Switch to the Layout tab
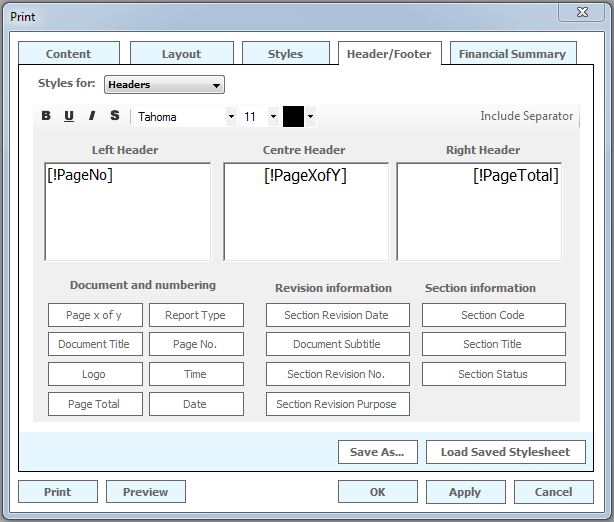The image size is (614, 522). (182, 53)
